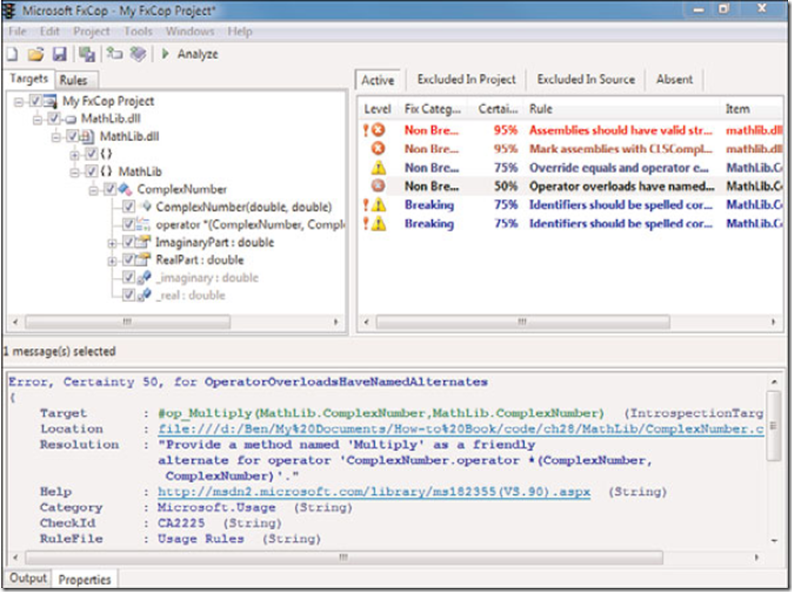Collapse the nested MathLib.dll module node
This screenshot has width=792, height=592.
point(56,137)
